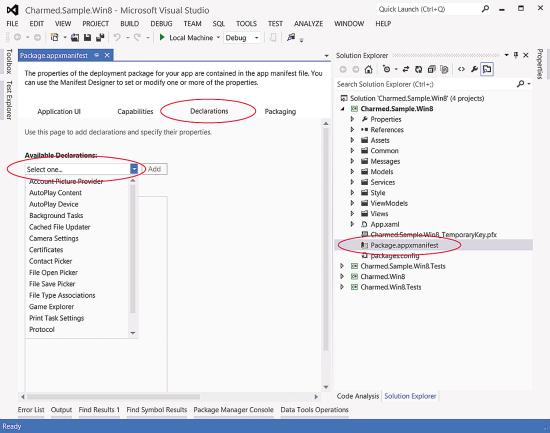
Task: Click the Quick Launch search magnifier icon
Action: [485, 9]
